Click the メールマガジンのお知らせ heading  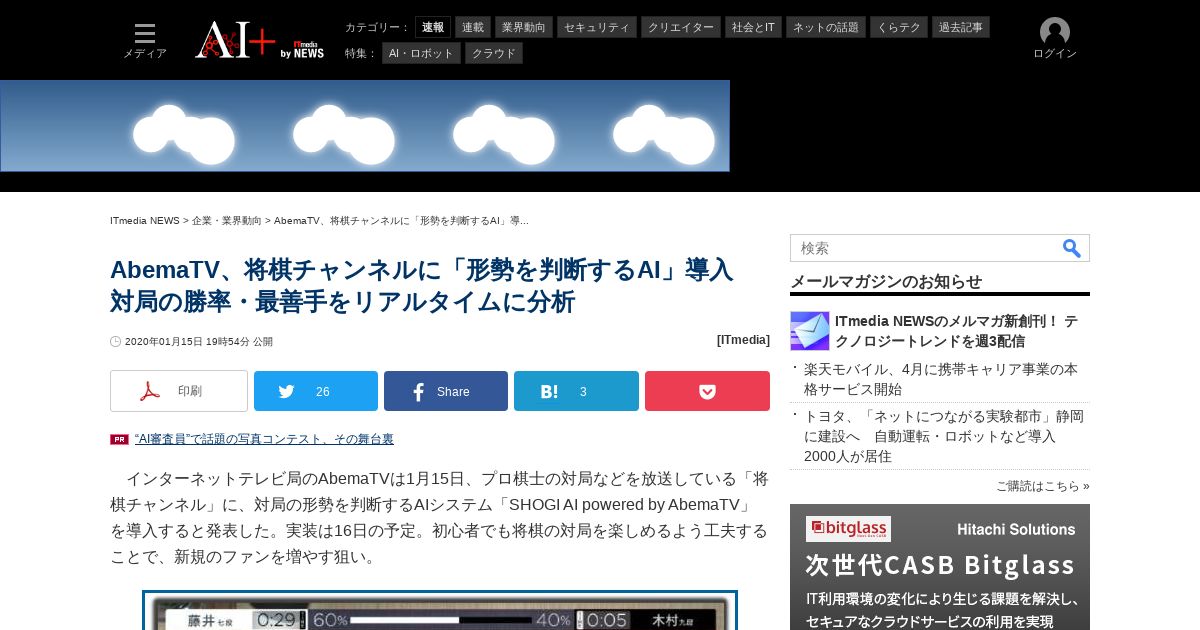(x=886, y=281)
